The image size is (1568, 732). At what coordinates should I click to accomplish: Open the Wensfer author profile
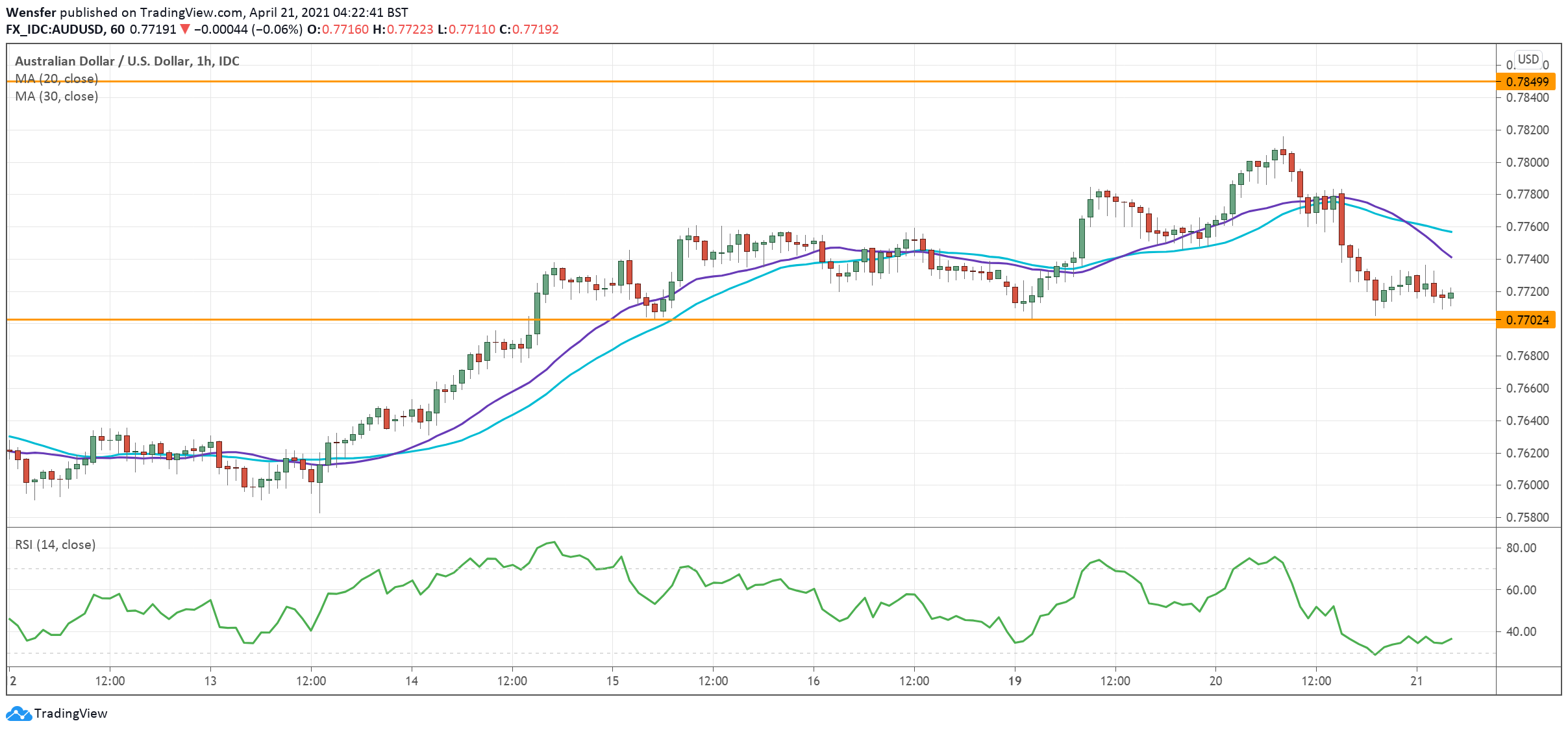pos(31,11)
